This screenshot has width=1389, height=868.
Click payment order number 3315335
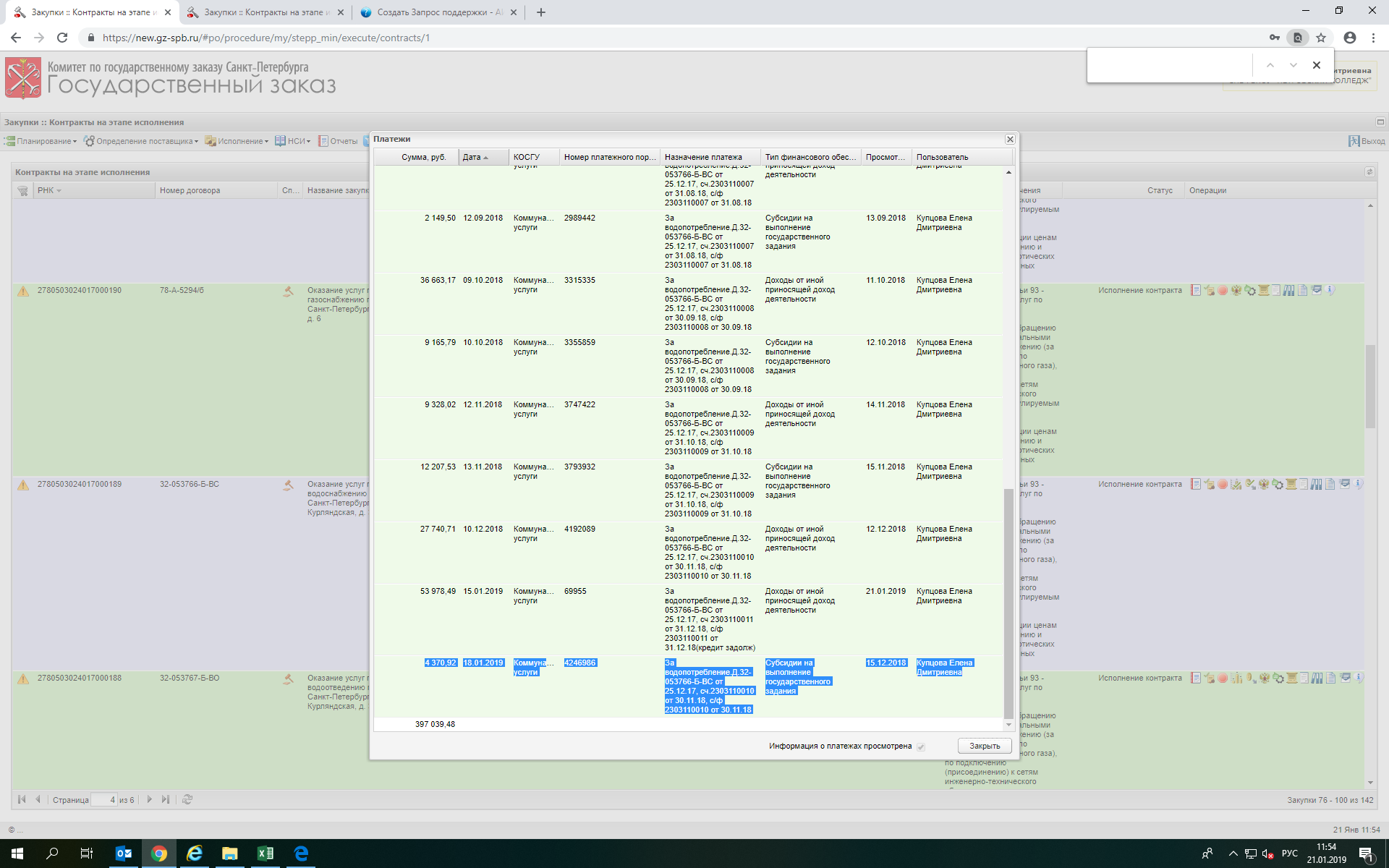(579, 280)
